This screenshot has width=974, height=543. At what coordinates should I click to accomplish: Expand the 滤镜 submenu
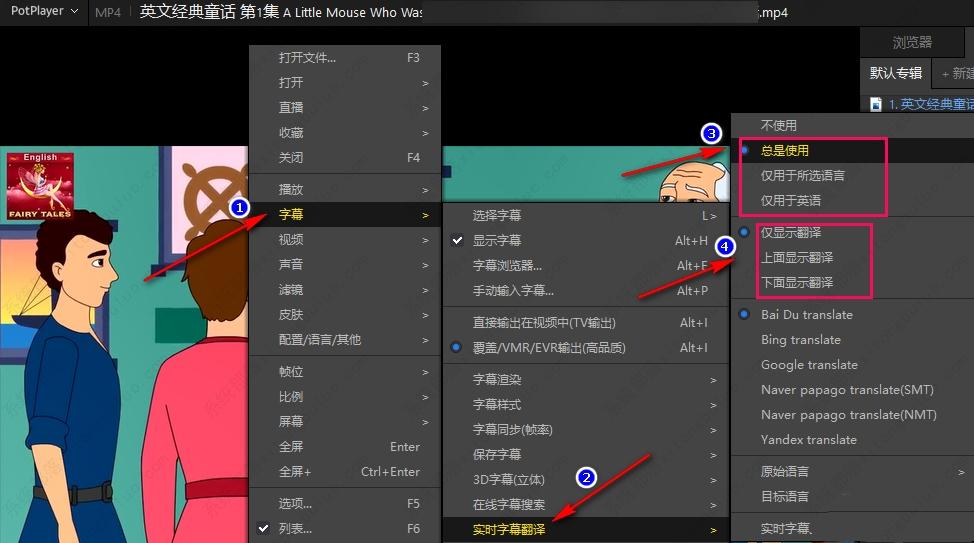tap(345, 290)
